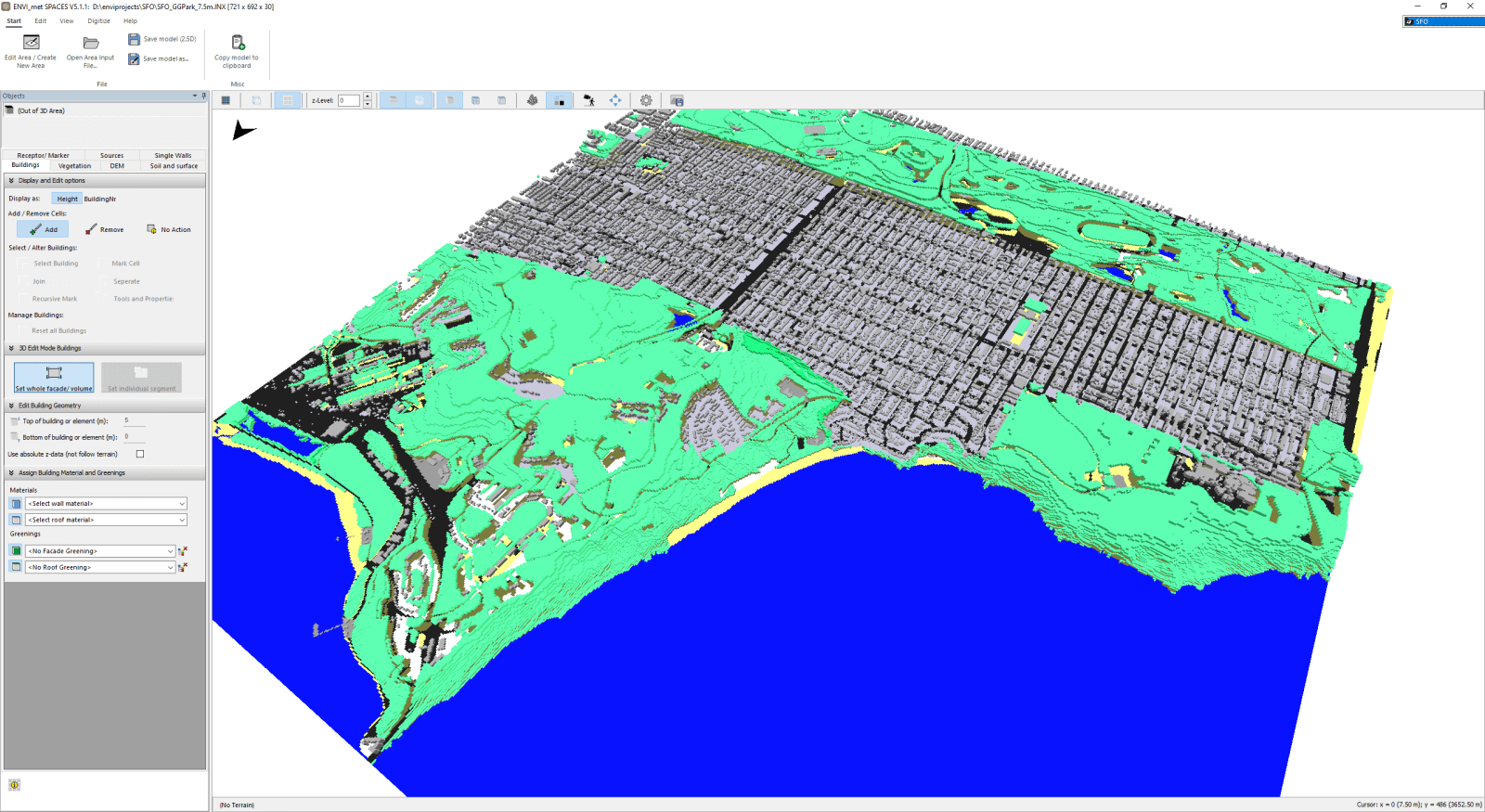Open the Digitize menu
This screenshot has height=812, width=1485.
point(98,20)
